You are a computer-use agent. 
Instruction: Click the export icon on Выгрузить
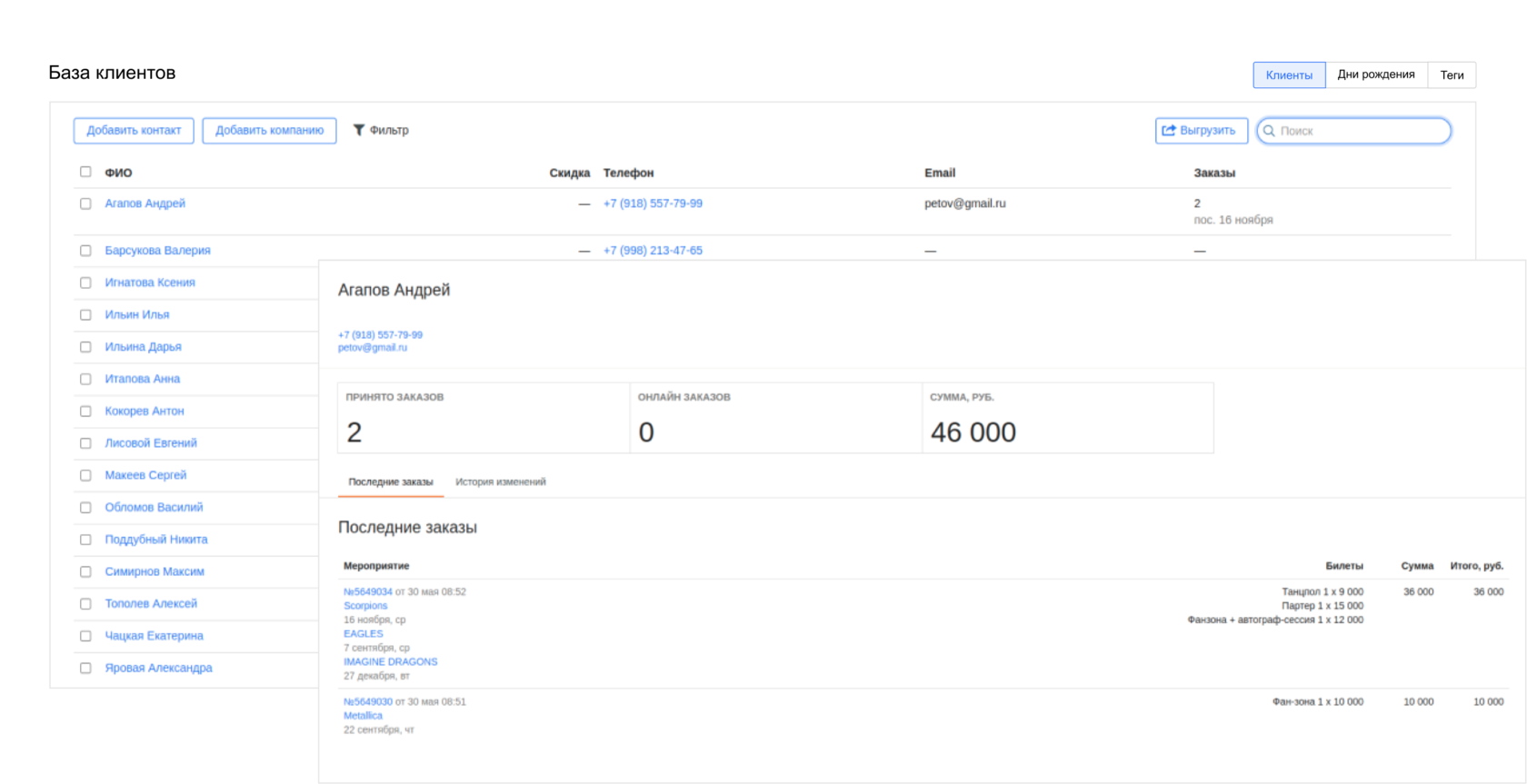[x=1169, y=131]
